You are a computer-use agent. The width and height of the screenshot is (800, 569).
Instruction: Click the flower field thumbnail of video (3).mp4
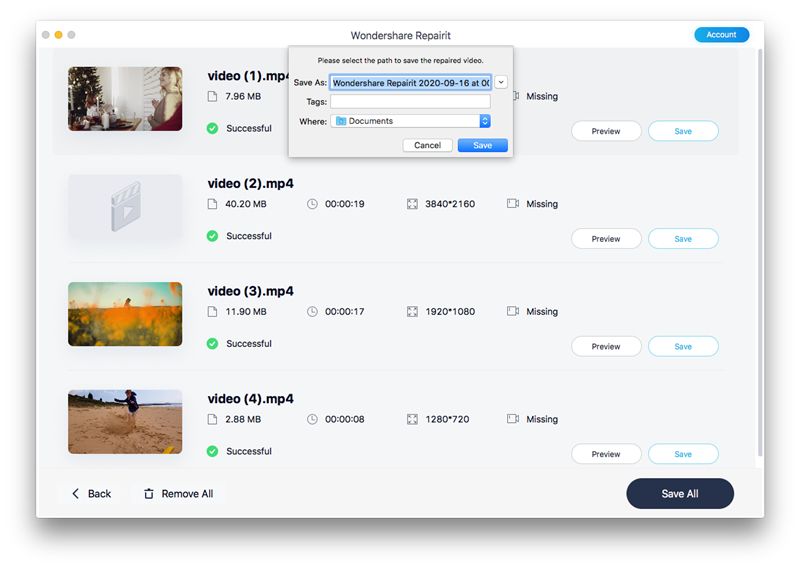click(x=125, y=314)
